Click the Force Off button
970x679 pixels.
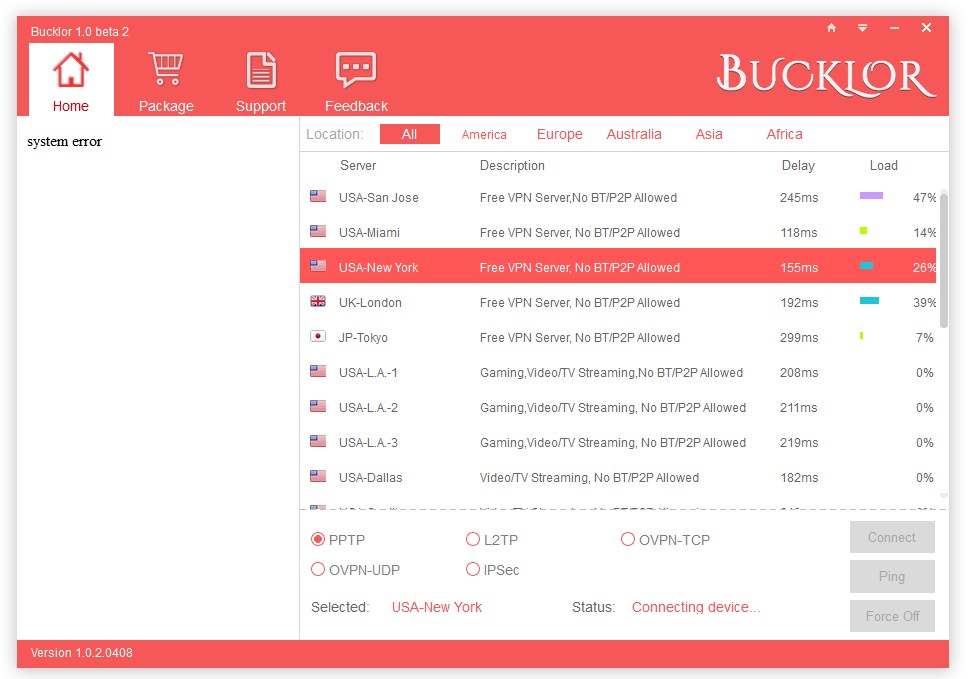pos(892,616)
